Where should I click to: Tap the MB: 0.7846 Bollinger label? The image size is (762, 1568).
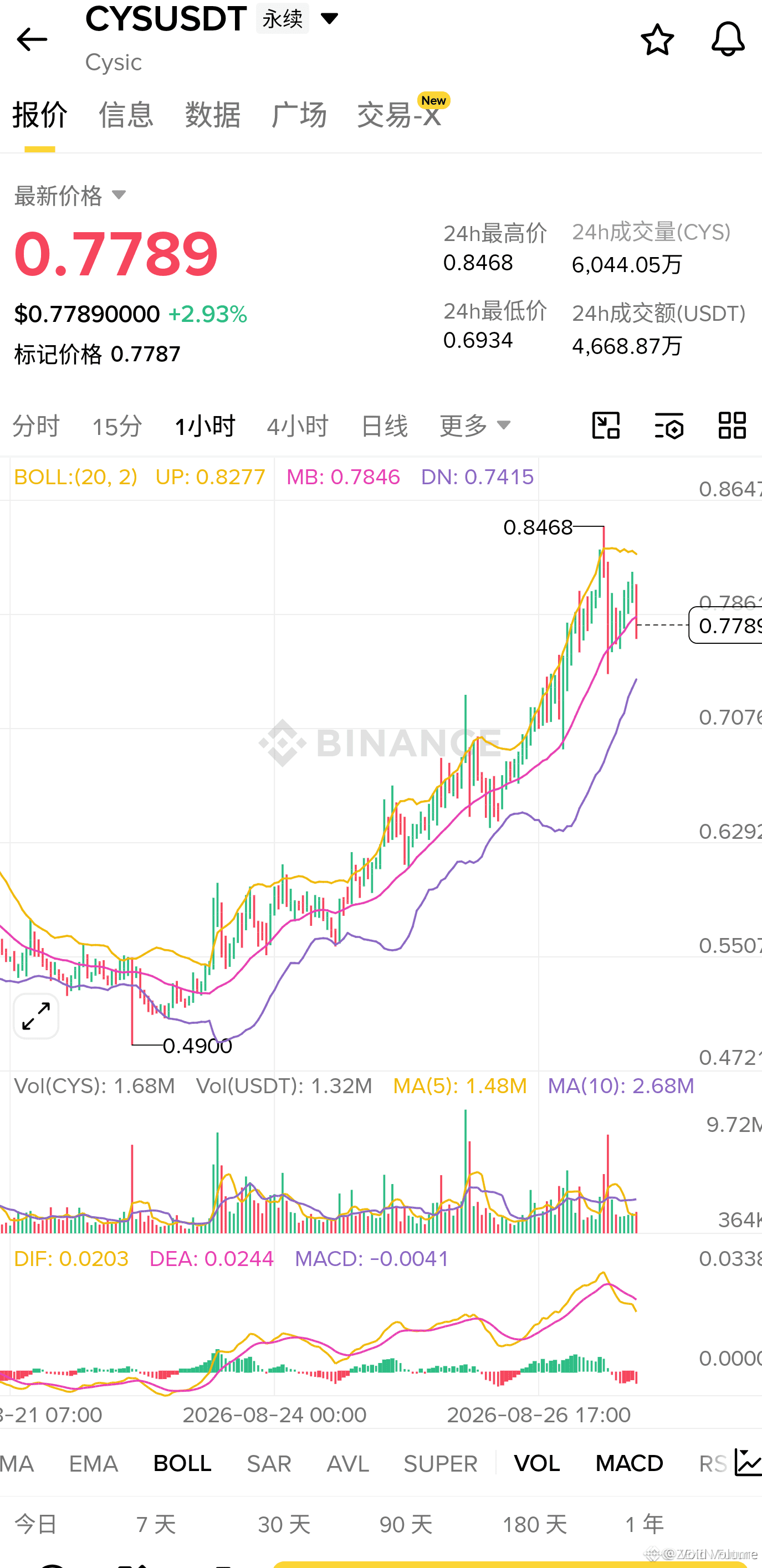(342, 477)
